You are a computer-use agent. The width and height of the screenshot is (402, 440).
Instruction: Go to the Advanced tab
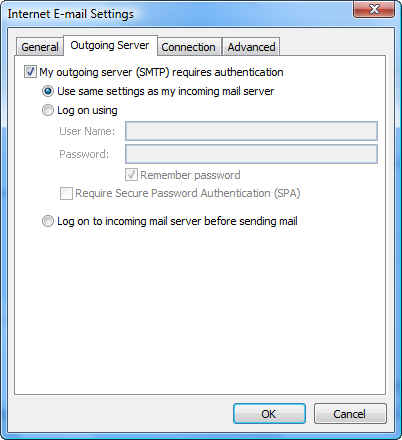click(x=251, y=47)
